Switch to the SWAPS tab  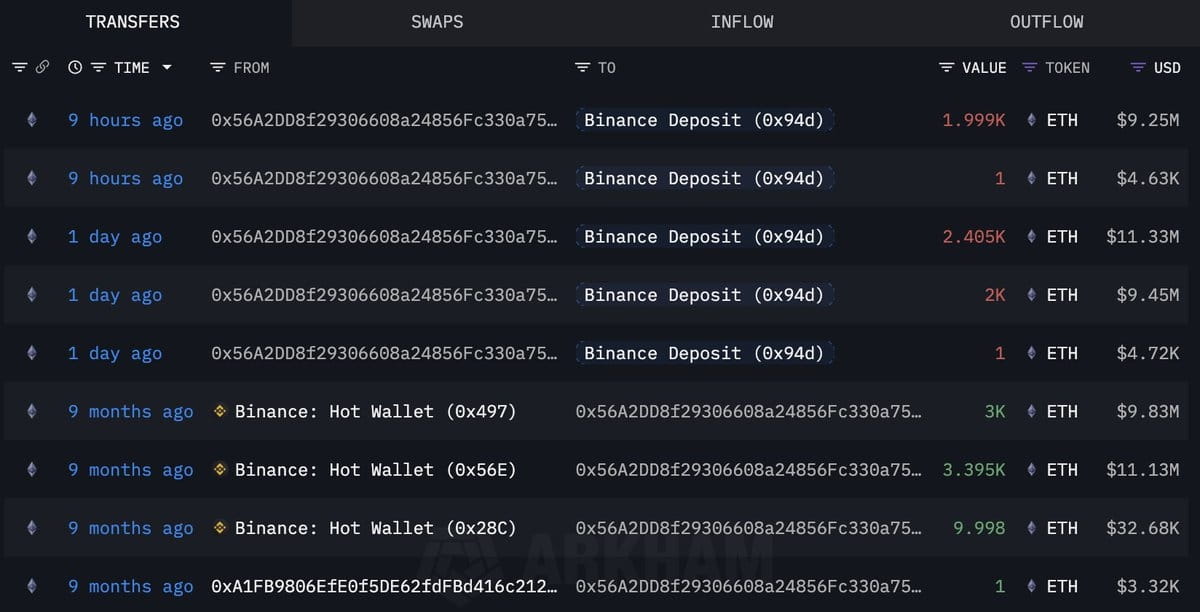(x=437, y=21)
